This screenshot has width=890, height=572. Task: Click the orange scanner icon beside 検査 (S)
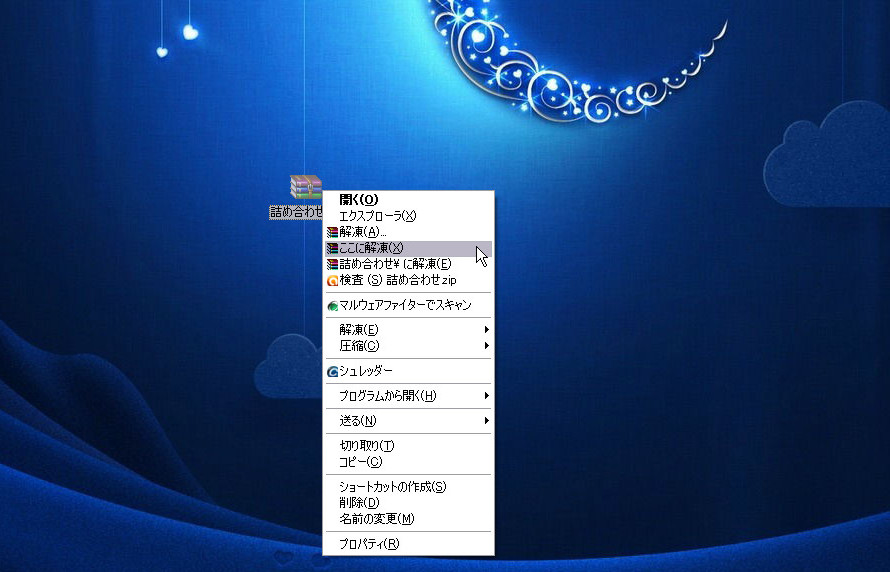tap(333, 280)
